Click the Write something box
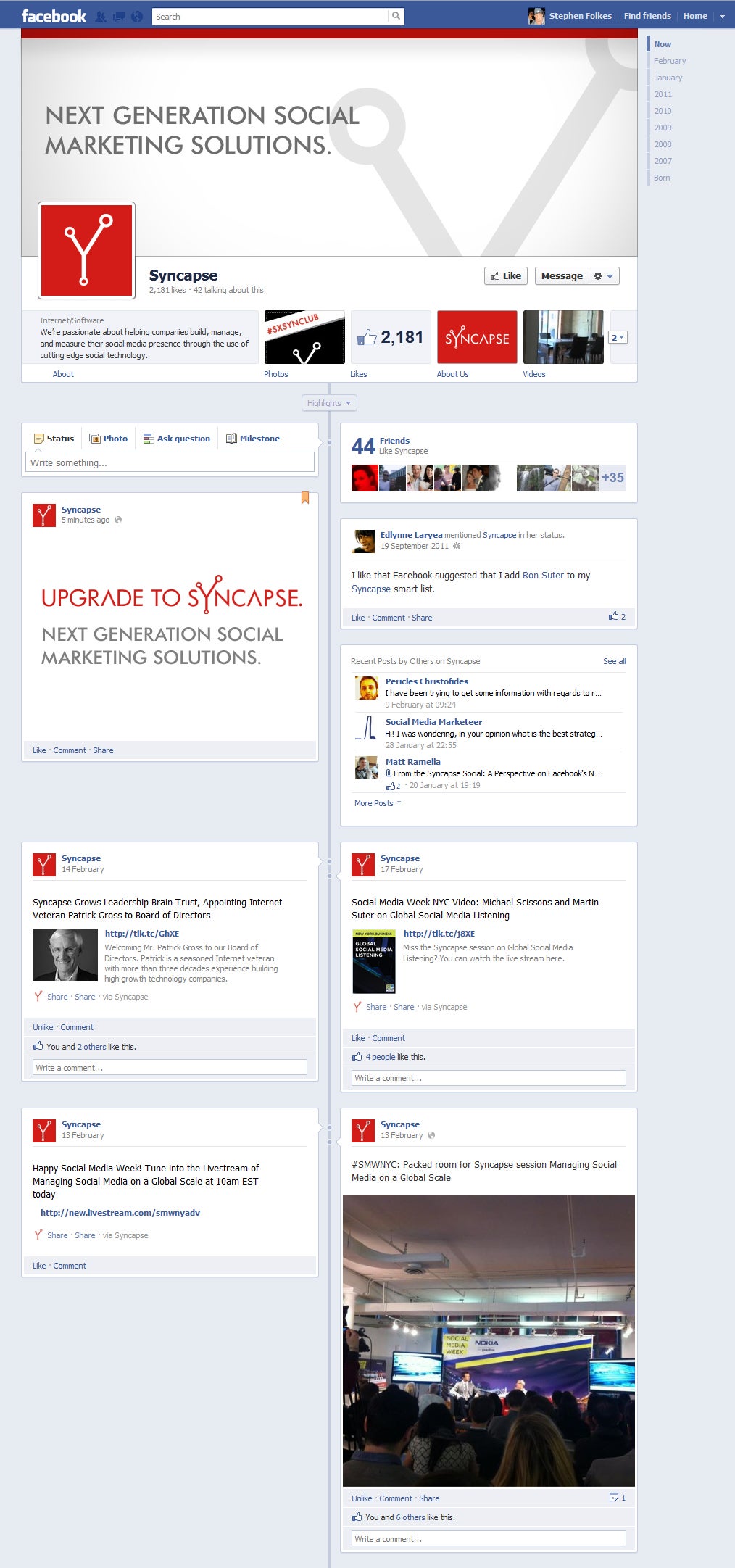The width and height of the screenshot is (735, 1568). point(170,462)
